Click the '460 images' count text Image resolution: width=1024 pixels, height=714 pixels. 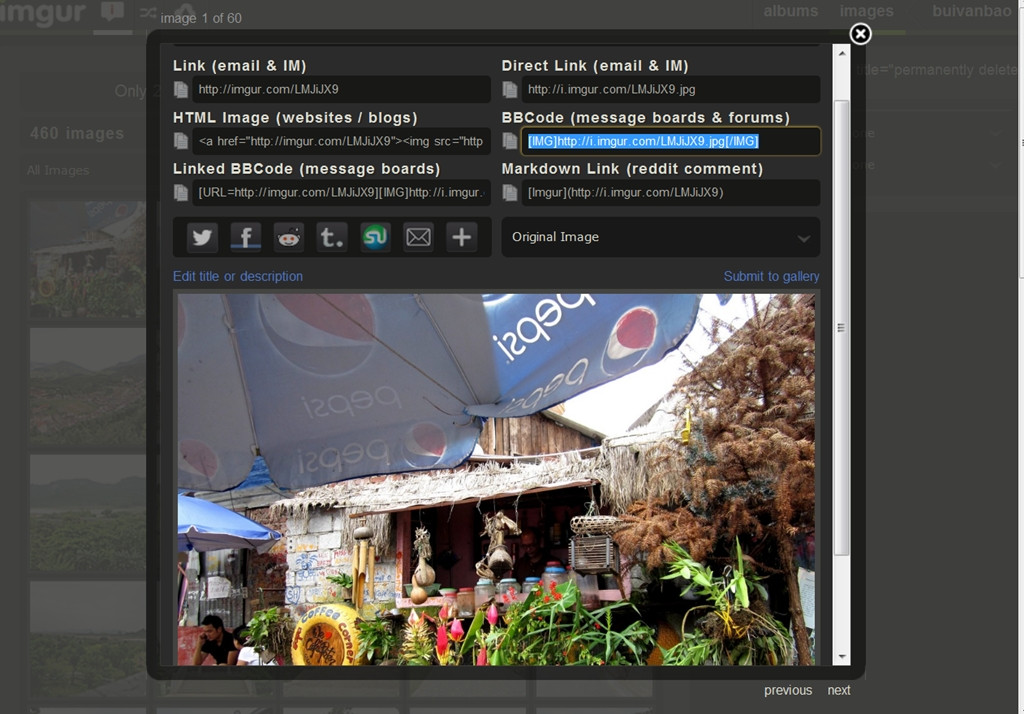tap(77, 133)
